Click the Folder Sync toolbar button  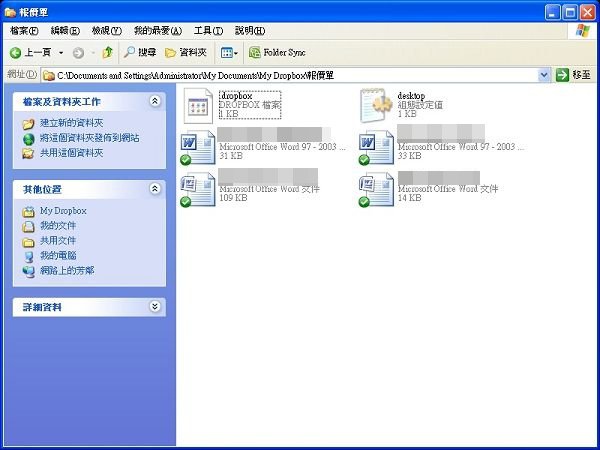pyautogui.click(x=277, y=52)
